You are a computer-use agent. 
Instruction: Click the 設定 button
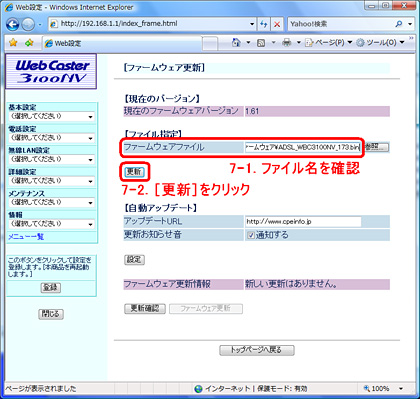click(x=134, y=260)
